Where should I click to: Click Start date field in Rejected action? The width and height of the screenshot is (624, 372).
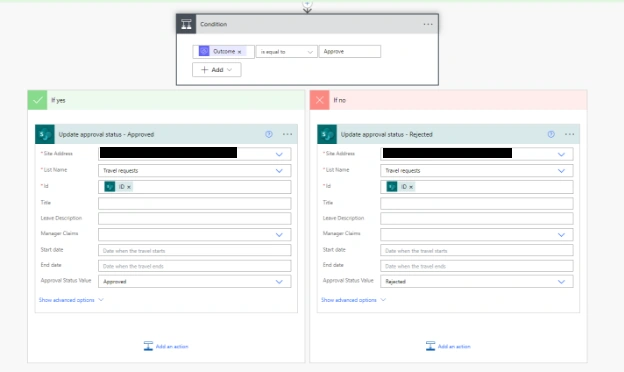click(x=477, y=250)
